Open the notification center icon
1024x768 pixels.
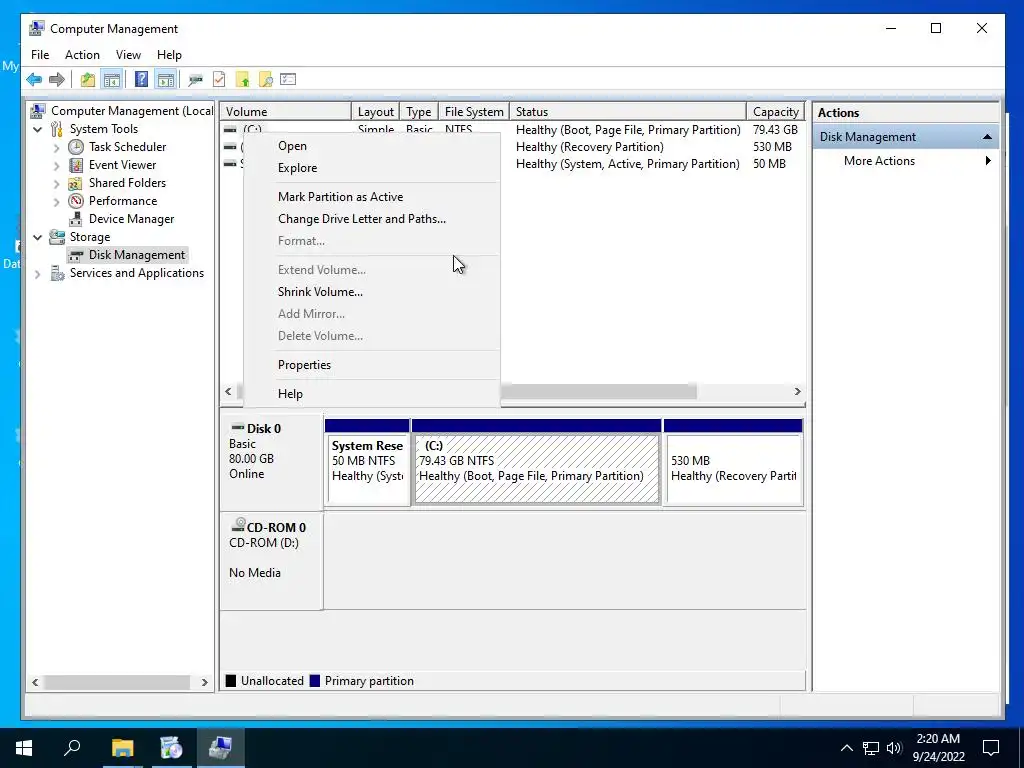[991, 748]
